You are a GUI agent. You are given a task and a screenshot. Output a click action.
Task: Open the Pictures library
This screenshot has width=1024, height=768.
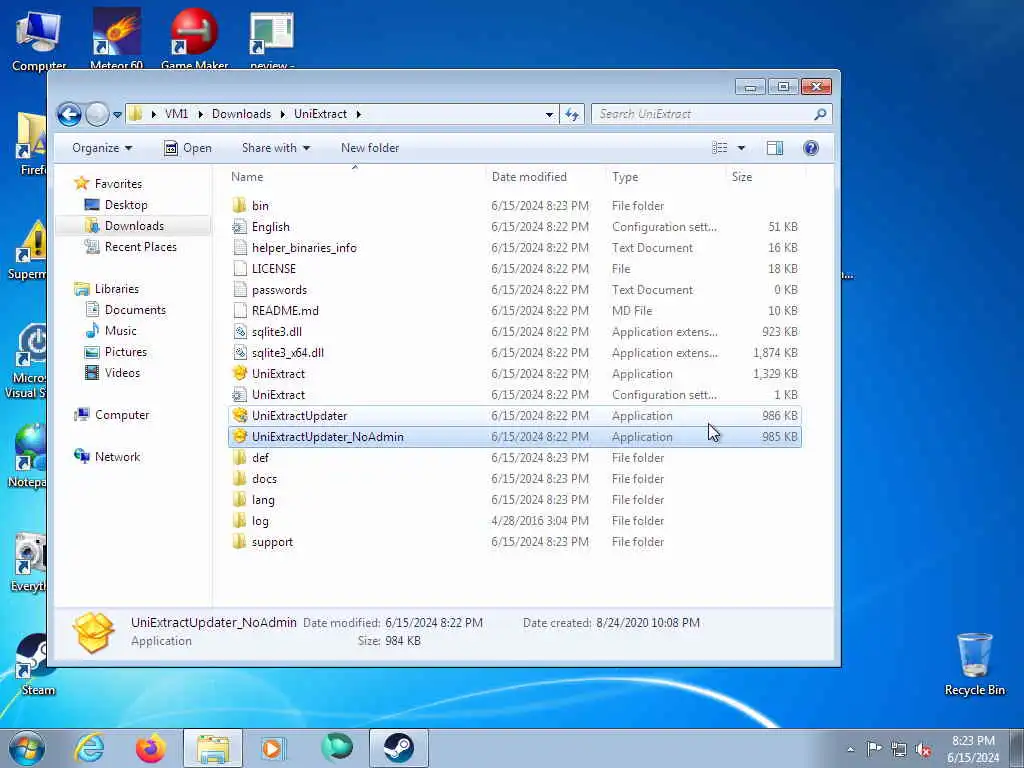click(x=125, y=352)
